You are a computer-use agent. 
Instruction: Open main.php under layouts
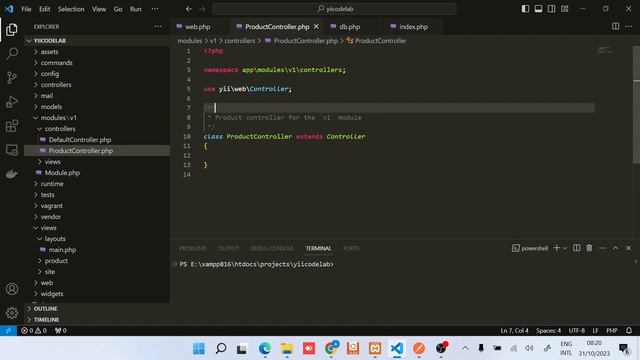pyautogui.click(x=97, y=250)
